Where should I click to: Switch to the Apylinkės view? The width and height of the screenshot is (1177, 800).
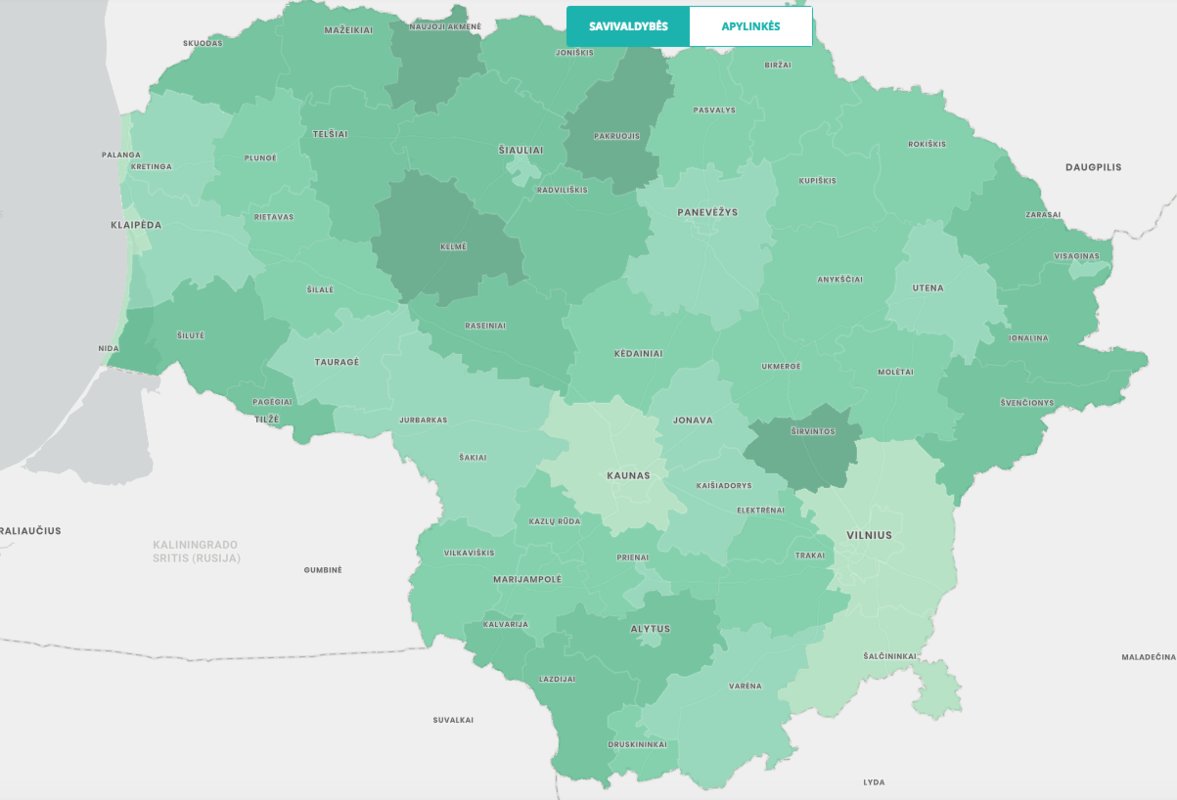point(750,26)
